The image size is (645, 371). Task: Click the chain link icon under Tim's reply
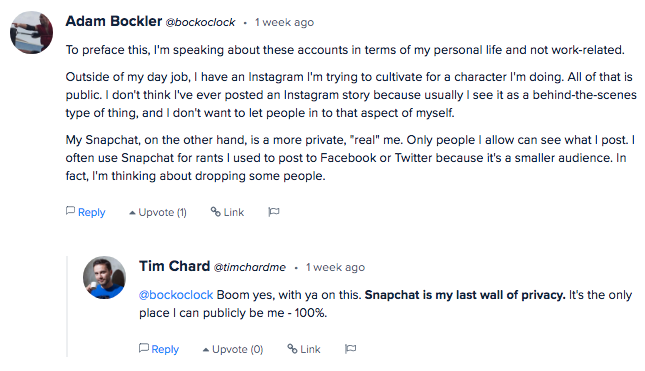(292, 348)
